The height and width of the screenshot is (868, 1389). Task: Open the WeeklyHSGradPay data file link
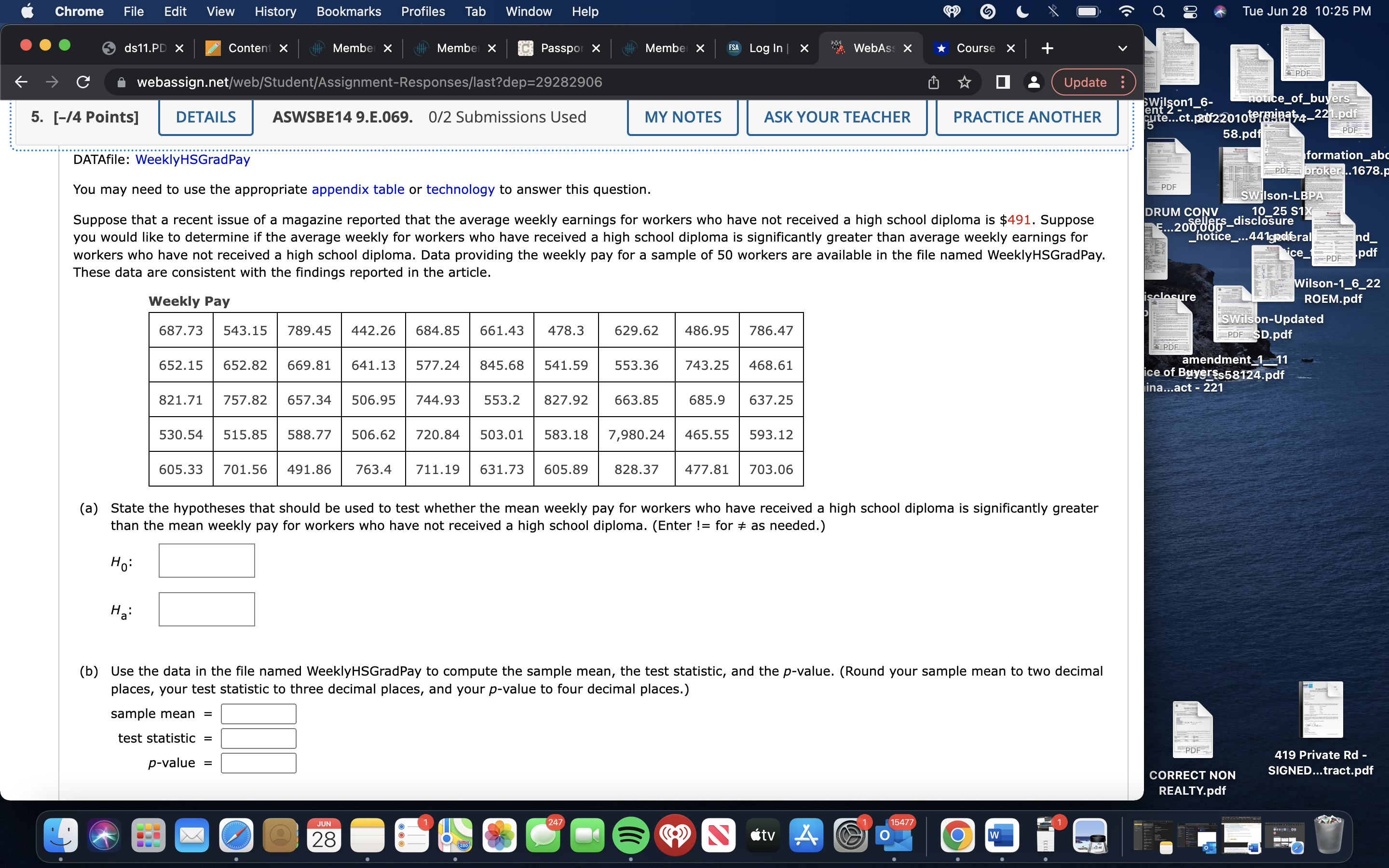(x=192, y=160)
